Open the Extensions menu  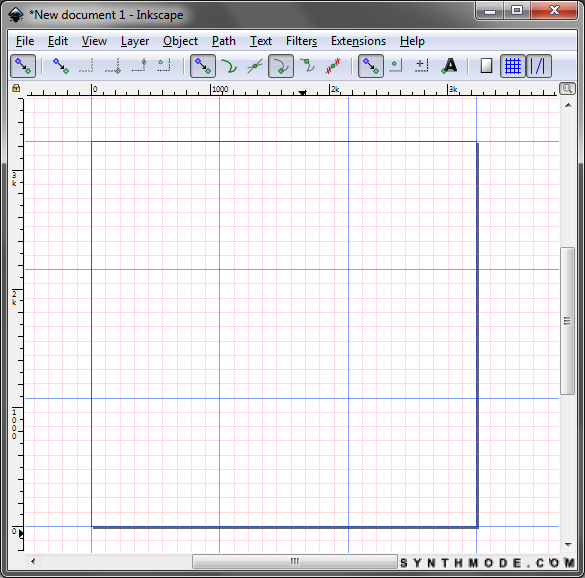click(358, 41)
